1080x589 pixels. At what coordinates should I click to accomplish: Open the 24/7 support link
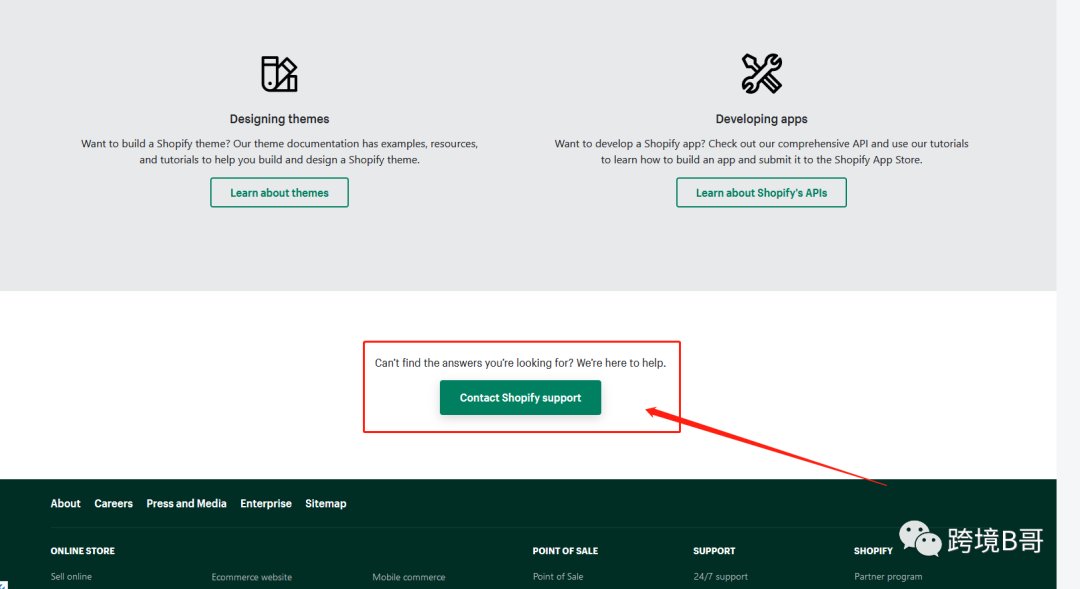tap(720, 577)
